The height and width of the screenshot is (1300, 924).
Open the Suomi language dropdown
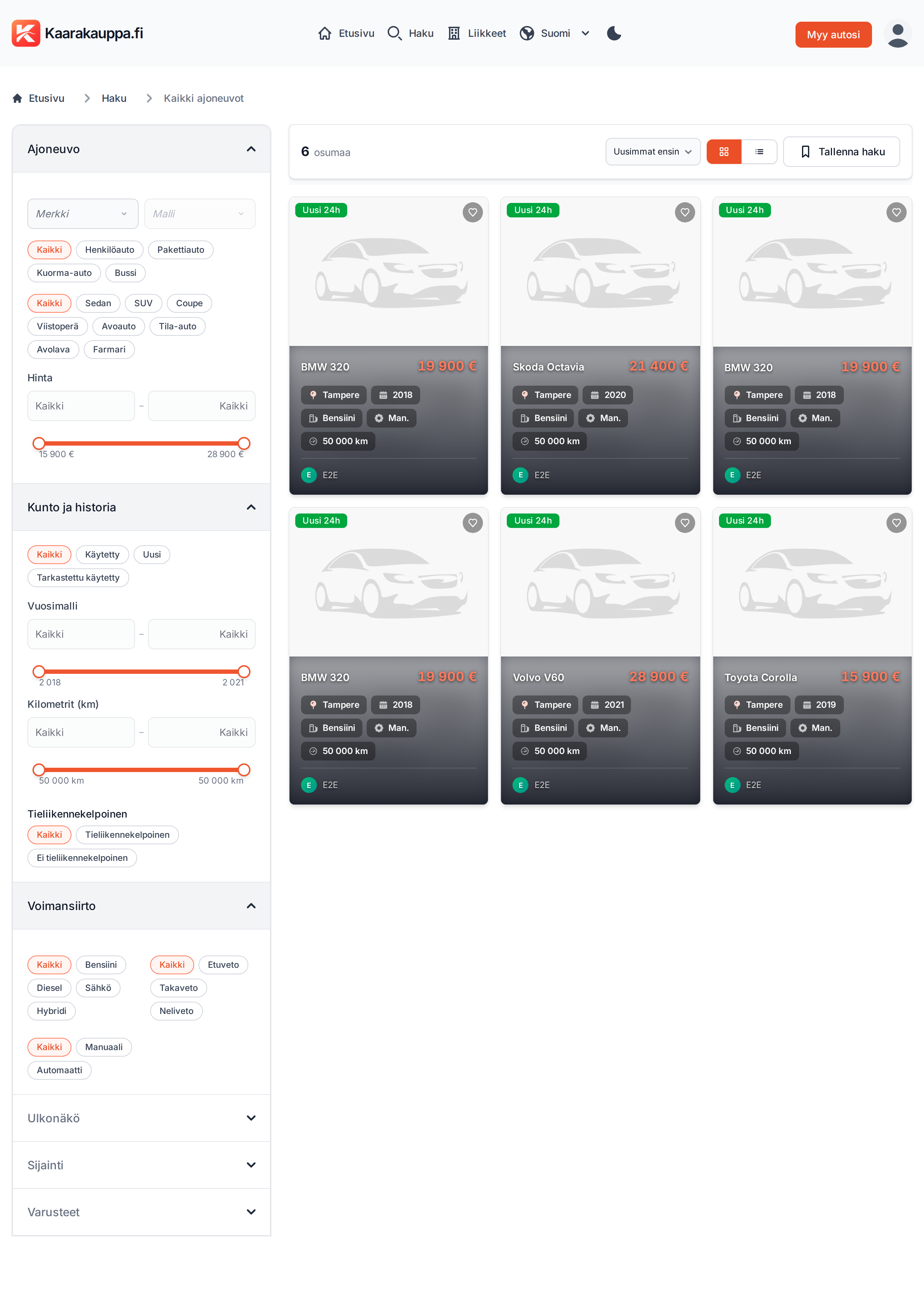(x=555, y=34)
